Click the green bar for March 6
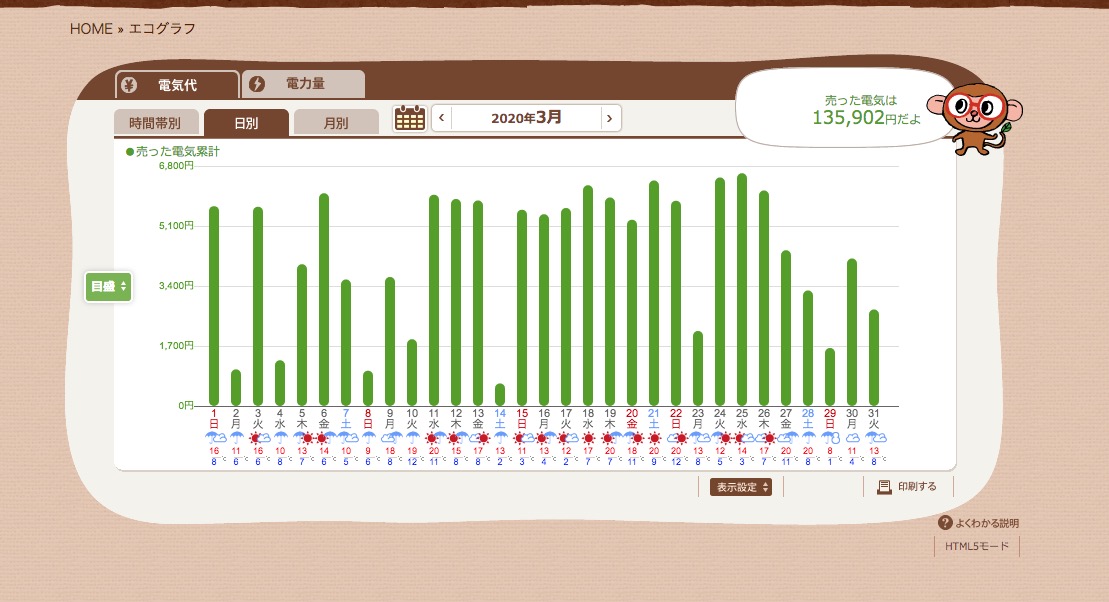 click(324, 300)
